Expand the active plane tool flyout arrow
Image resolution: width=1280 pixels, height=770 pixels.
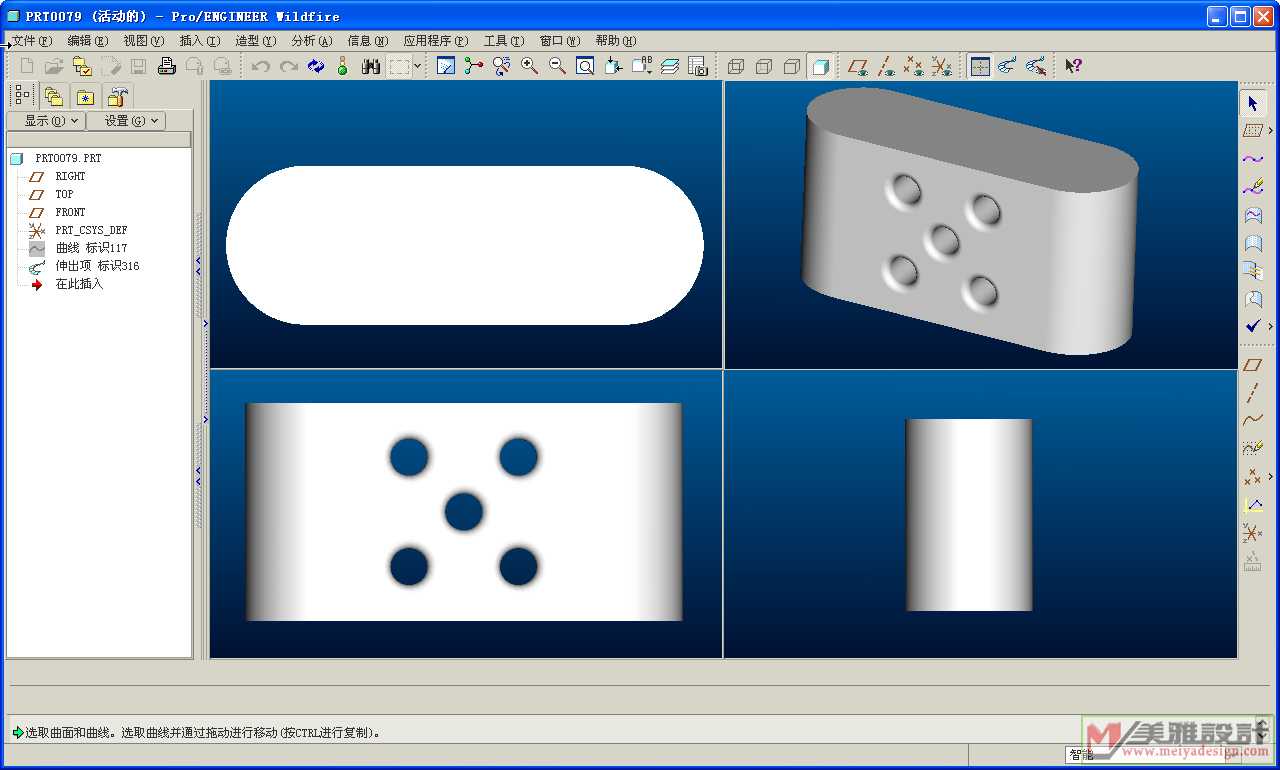(x=1271, y=131)
